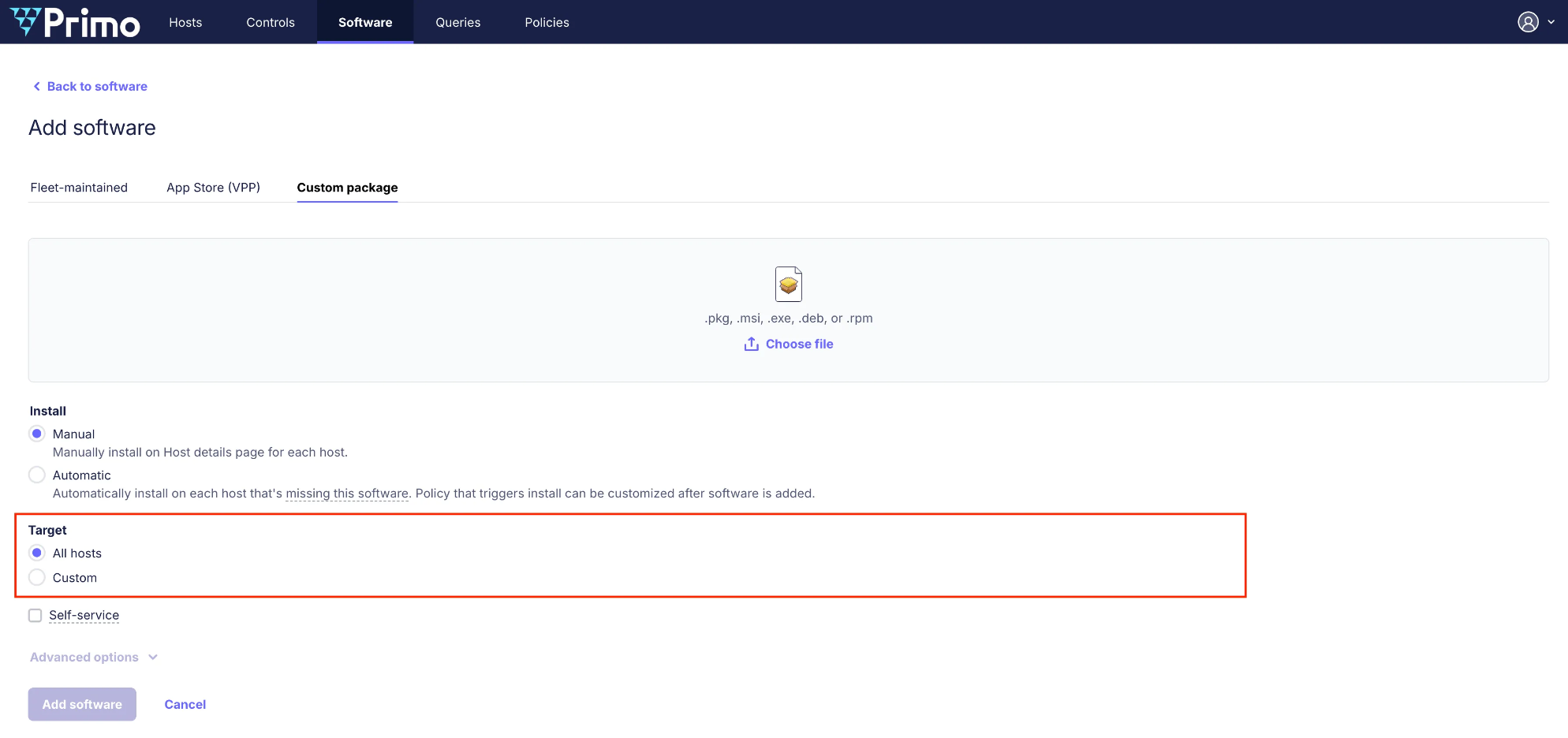Click the back chevron icon near Back to software
The width and height of the screenshot is (1568, 738).
[x=36, y=87]
